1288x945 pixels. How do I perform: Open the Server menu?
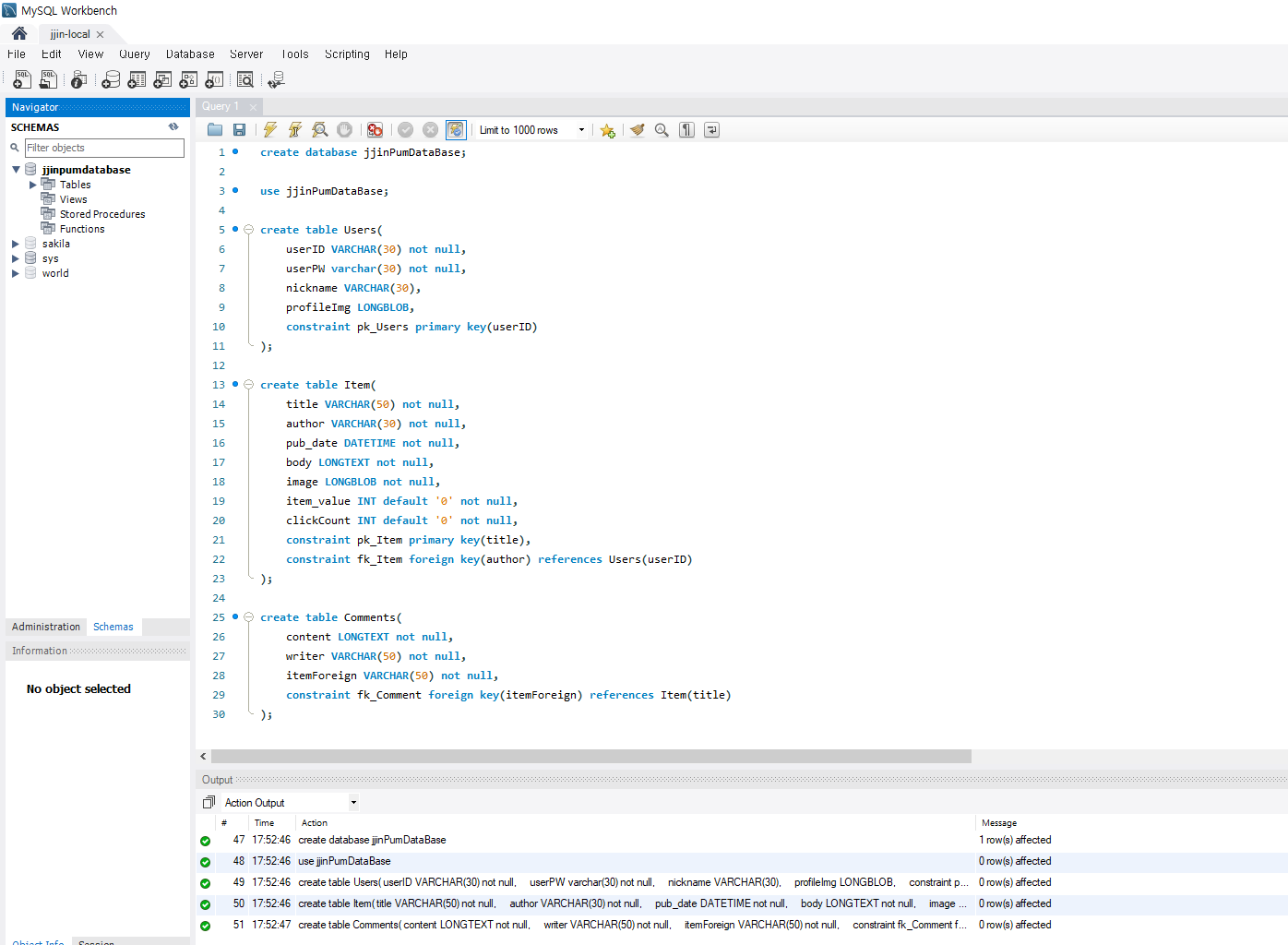click(246, 54)
